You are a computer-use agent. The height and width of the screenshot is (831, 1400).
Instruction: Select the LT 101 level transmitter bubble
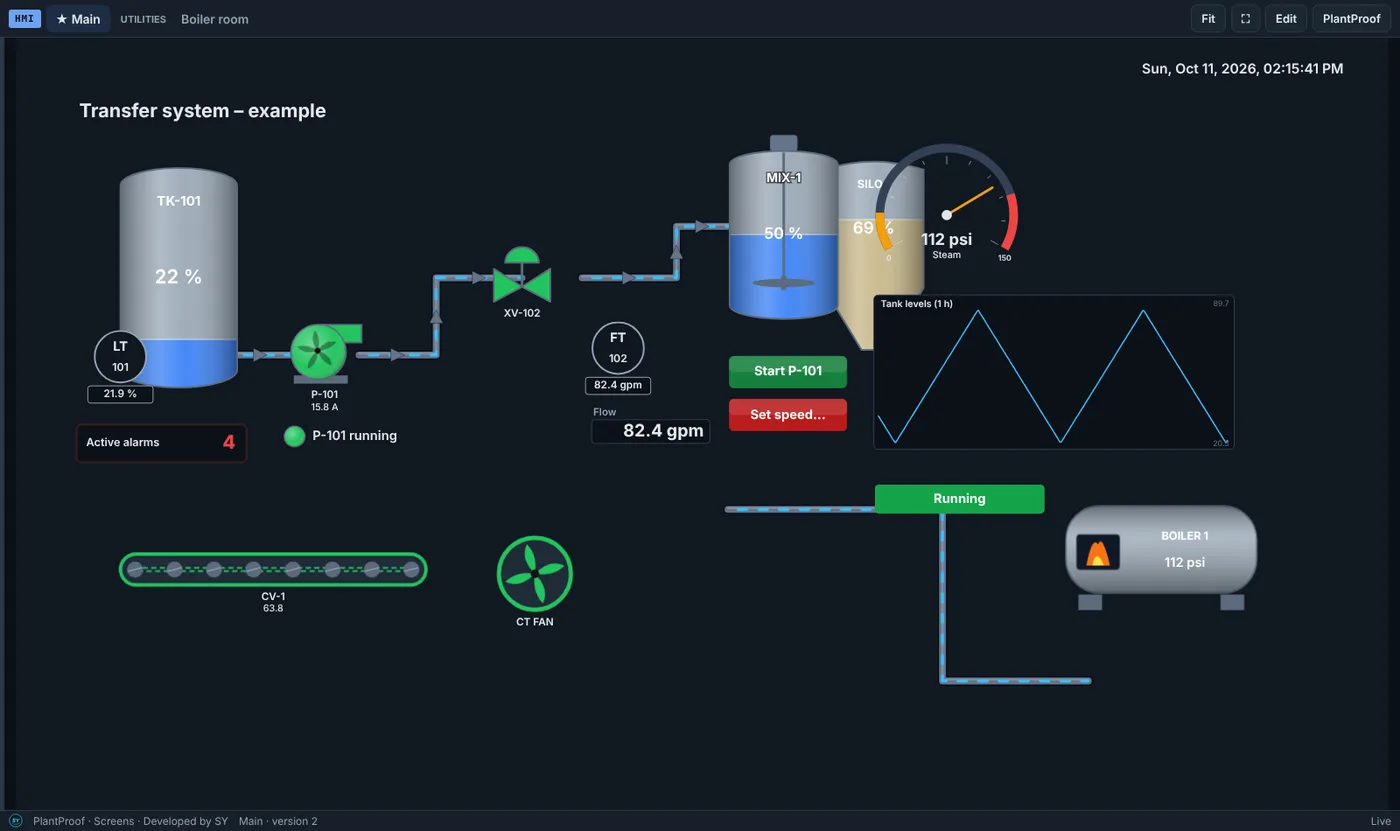(120, 356)
